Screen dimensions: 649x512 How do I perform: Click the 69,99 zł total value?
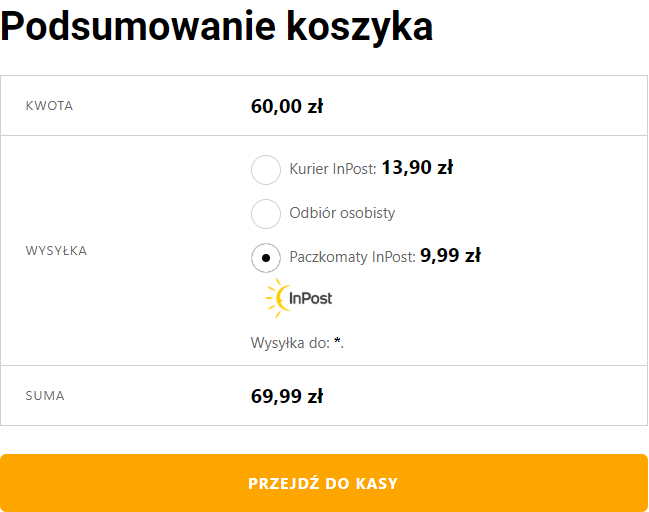(286, 396)
